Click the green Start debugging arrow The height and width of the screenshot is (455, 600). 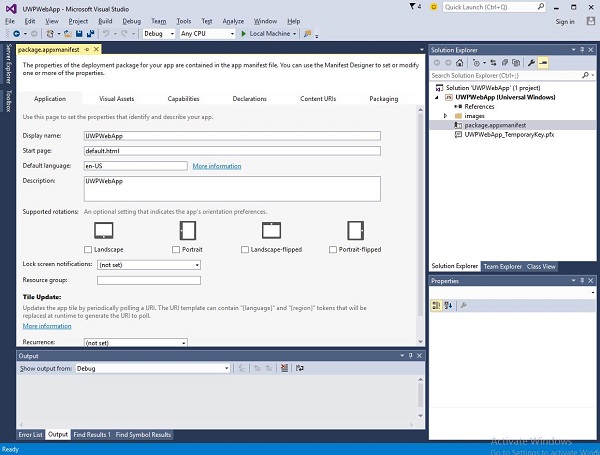(x=242, y=33)
